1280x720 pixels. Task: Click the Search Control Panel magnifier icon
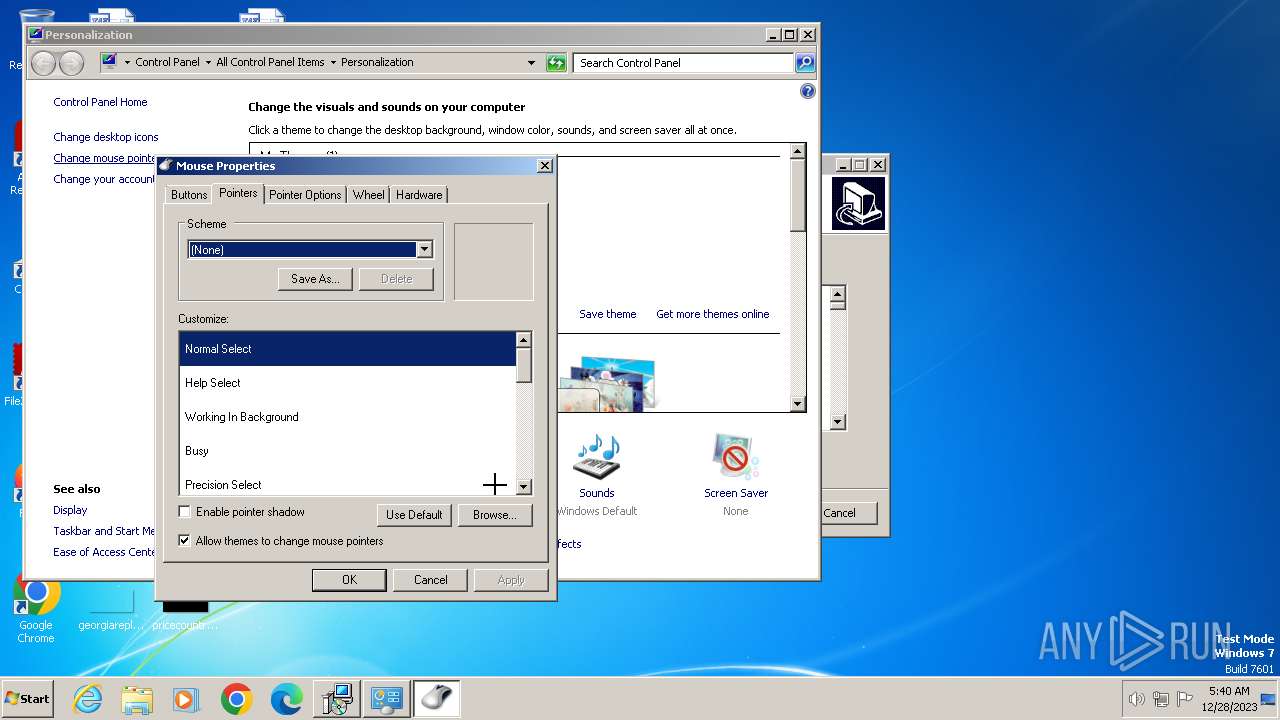pyautogui.click(x=805, y=63)
